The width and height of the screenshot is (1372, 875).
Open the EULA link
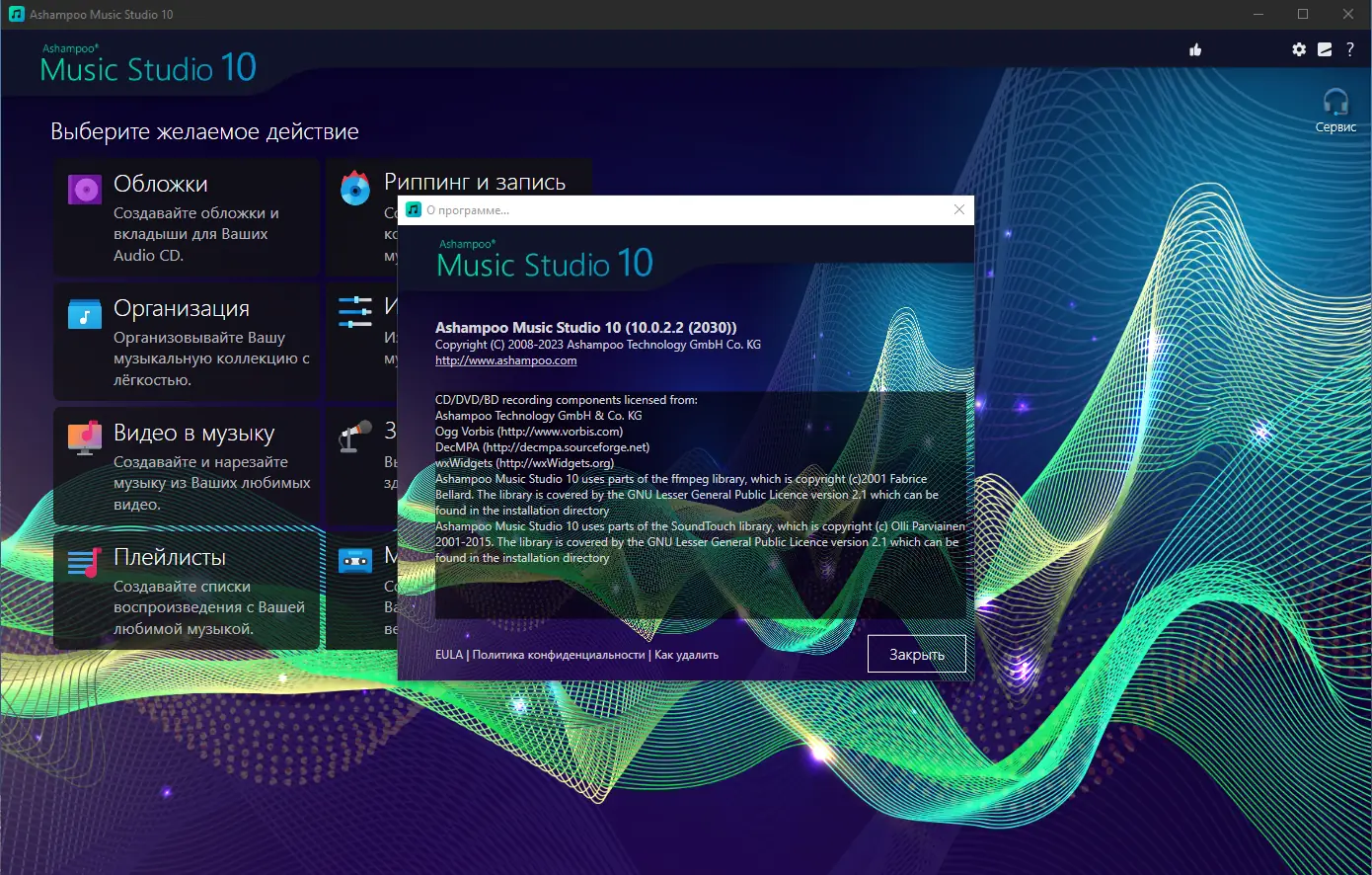[449, 655]
